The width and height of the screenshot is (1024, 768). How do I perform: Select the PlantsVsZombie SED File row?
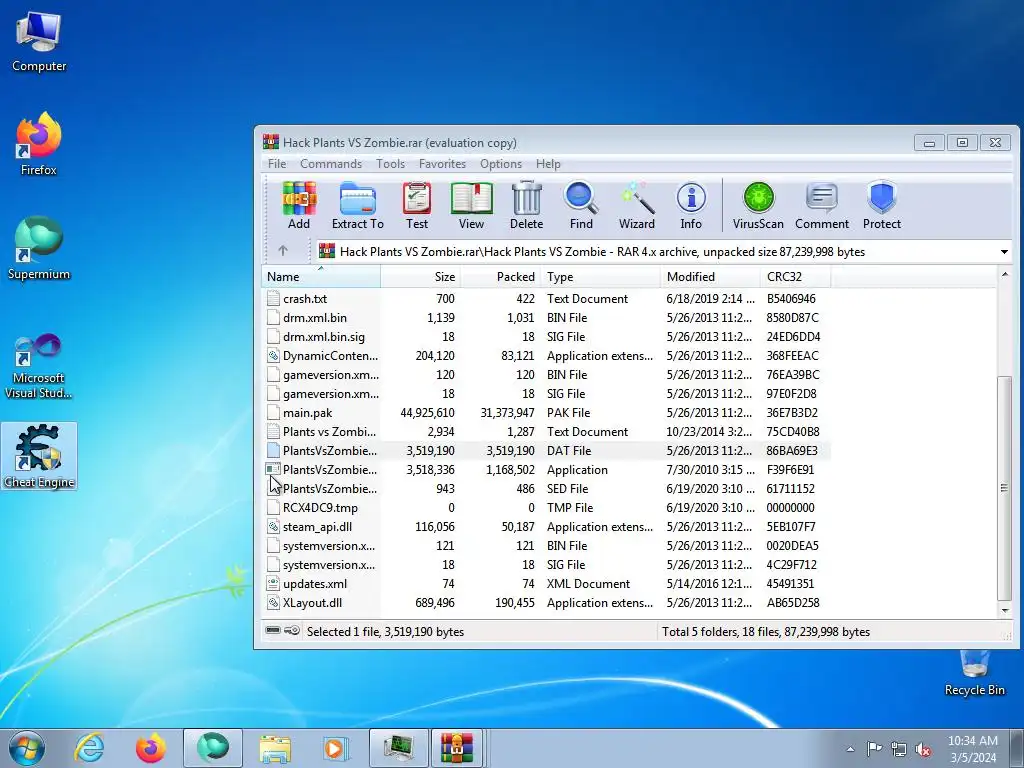tap(546, 488)
